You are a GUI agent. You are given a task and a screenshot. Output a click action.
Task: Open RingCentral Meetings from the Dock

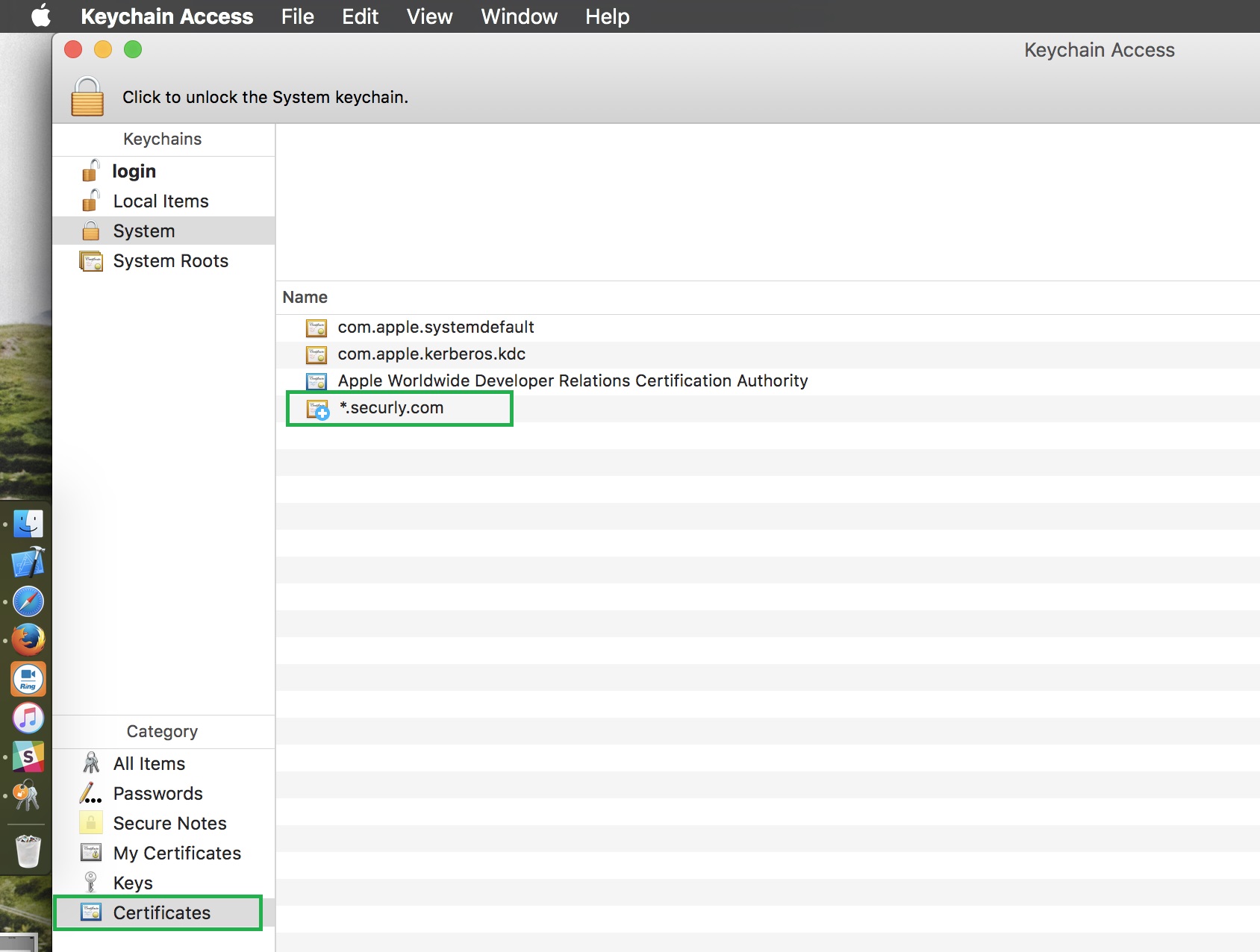click(x=28, y=679)
